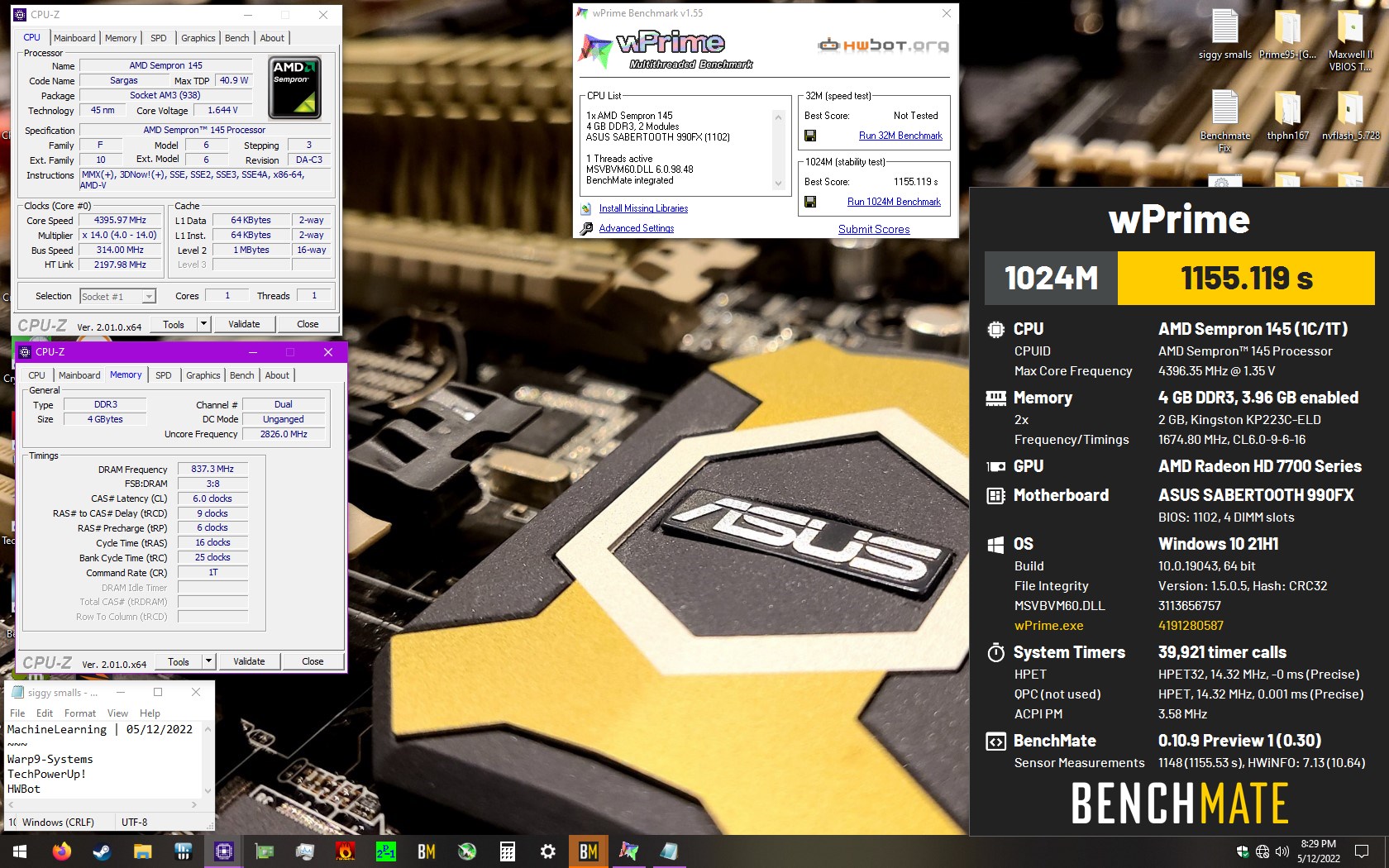This screenshot has height=868, width=1389.
Task: Open the Notepad File menu
Action: pyautogui.click(x=17, y=713)
